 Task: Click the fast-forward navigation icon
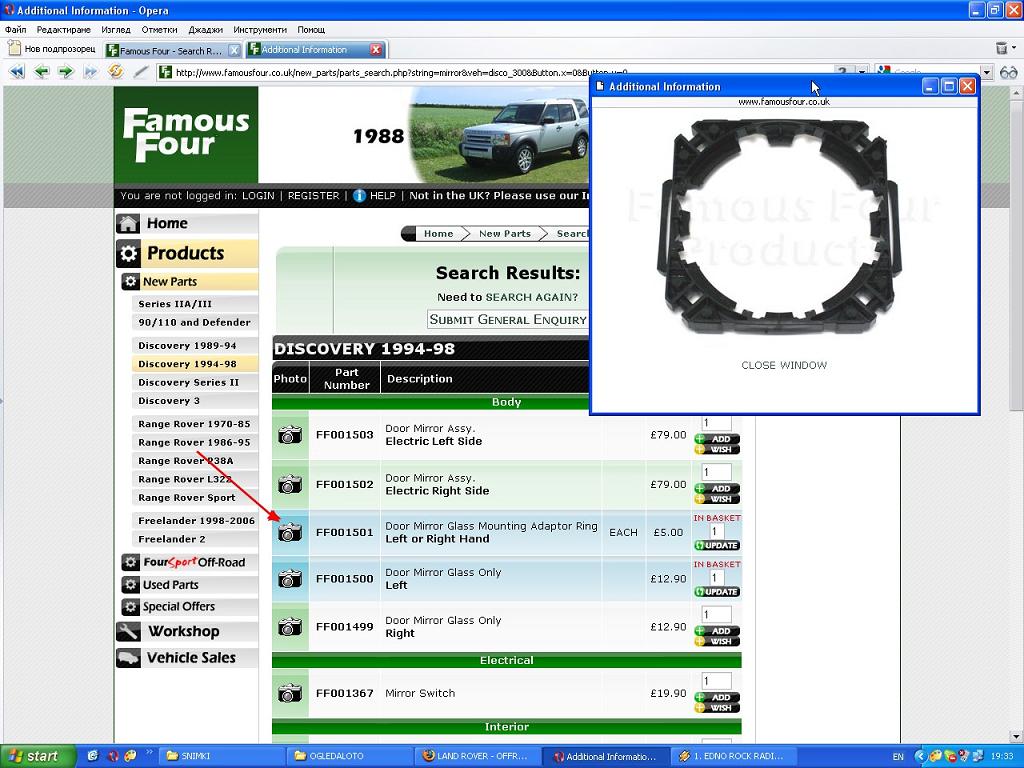coord(91,72)
